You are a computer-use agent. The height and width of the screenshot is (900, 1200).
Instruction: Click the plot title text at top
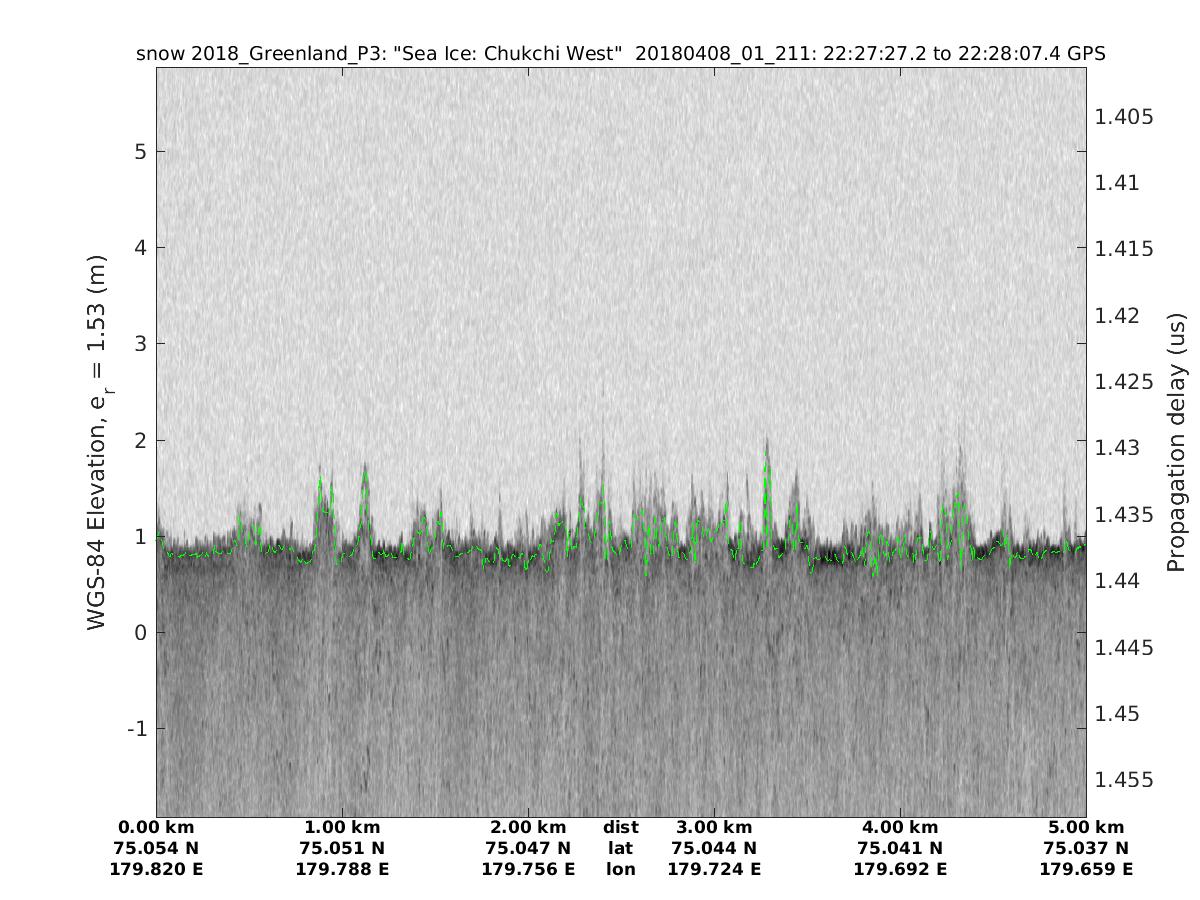coord(620,54)
